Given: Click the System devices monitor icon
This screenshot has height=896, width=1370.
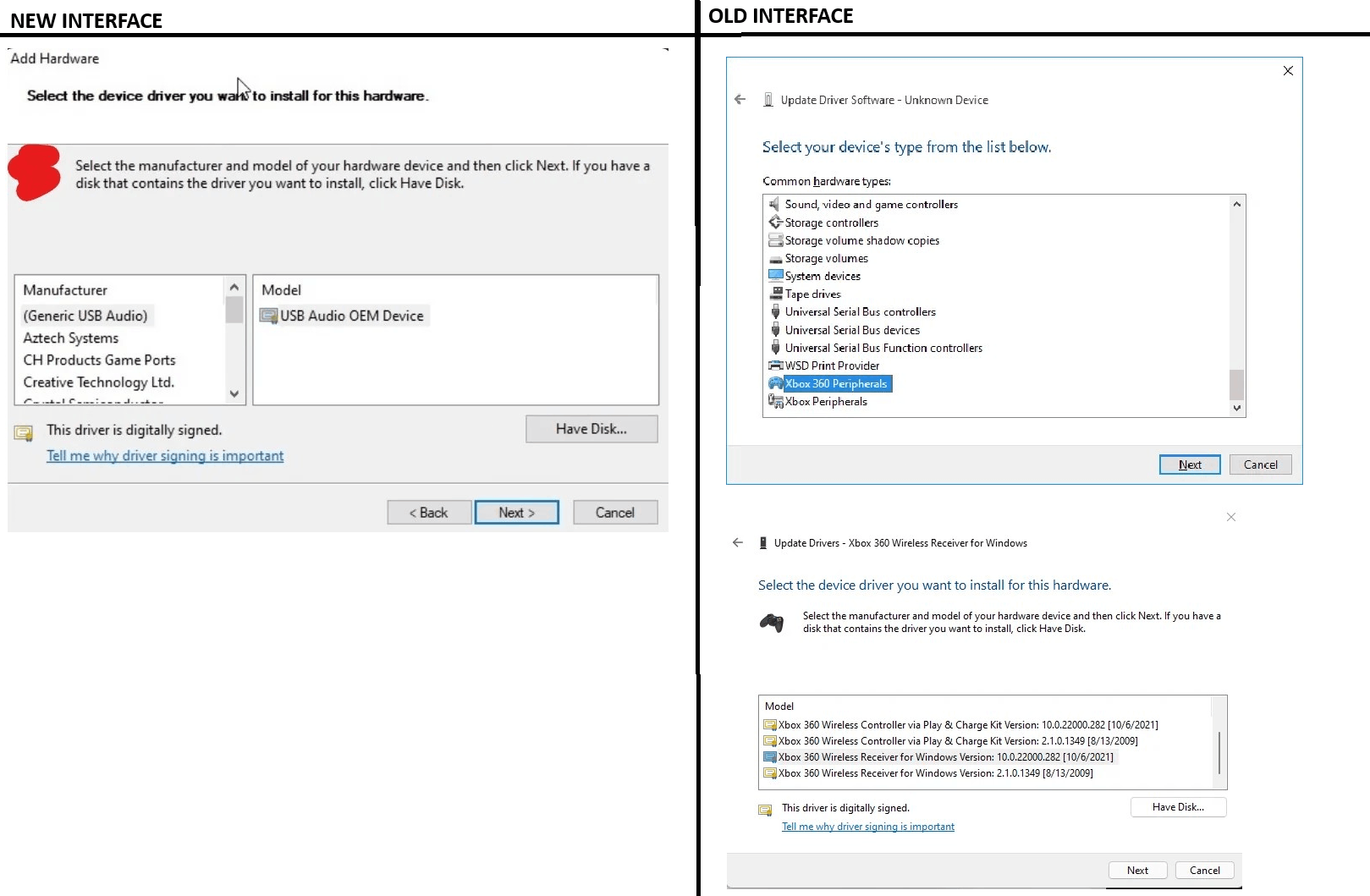Looking at the screenshot, I should click(x=775, y=275).
